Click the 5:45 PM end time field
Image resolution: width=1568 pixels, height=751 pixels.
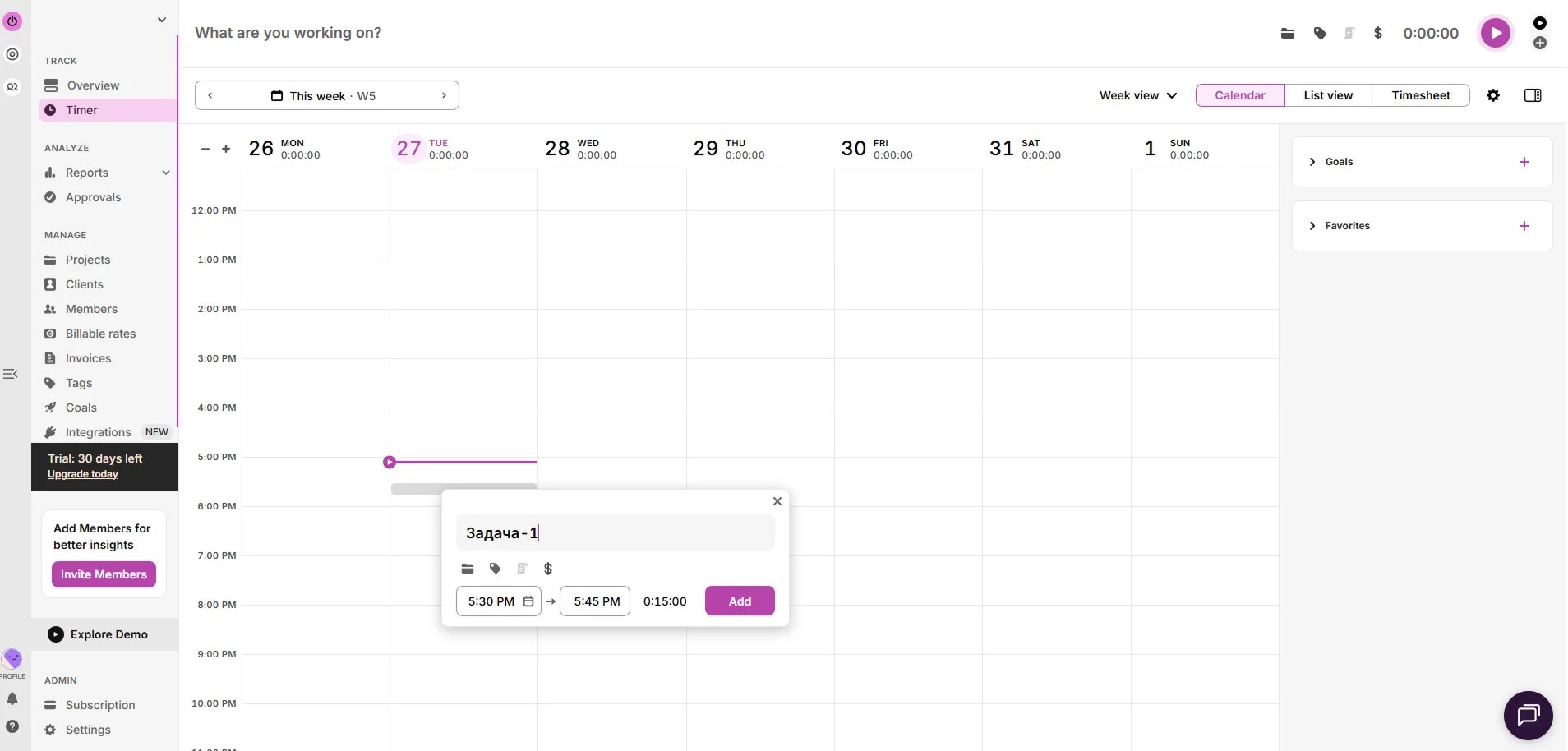596,601
